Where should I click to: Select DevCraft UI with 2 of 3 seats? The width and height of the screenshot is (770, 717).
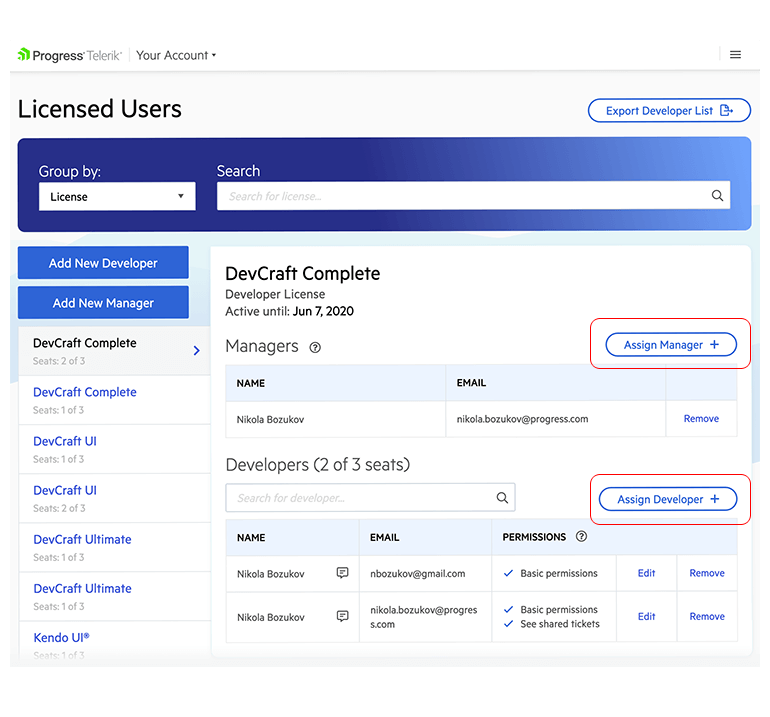114,498
